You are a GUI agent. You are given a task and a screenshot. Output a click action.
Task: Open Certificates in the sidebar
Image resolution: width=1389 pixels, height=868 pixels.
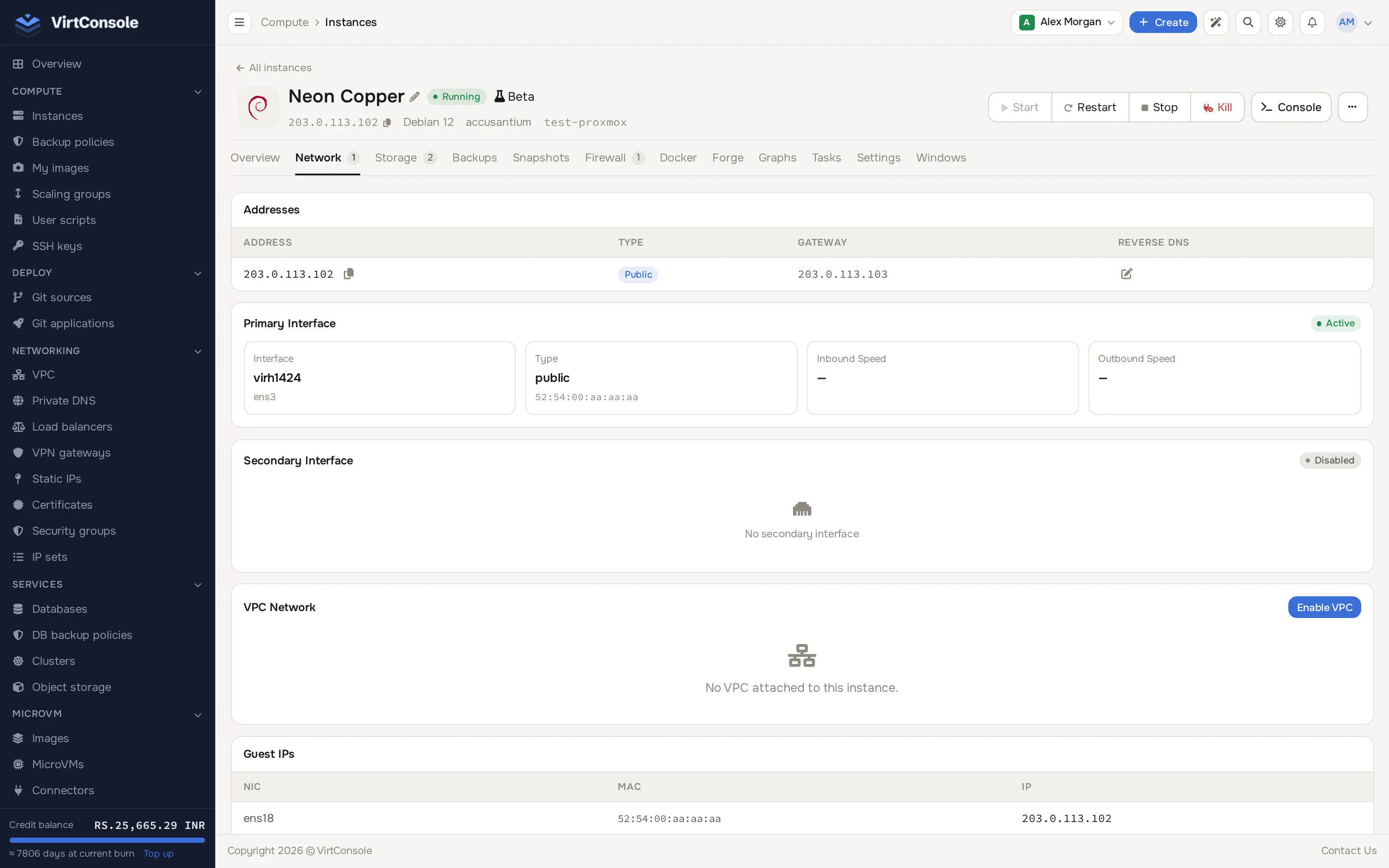click(x=62, y=505)
